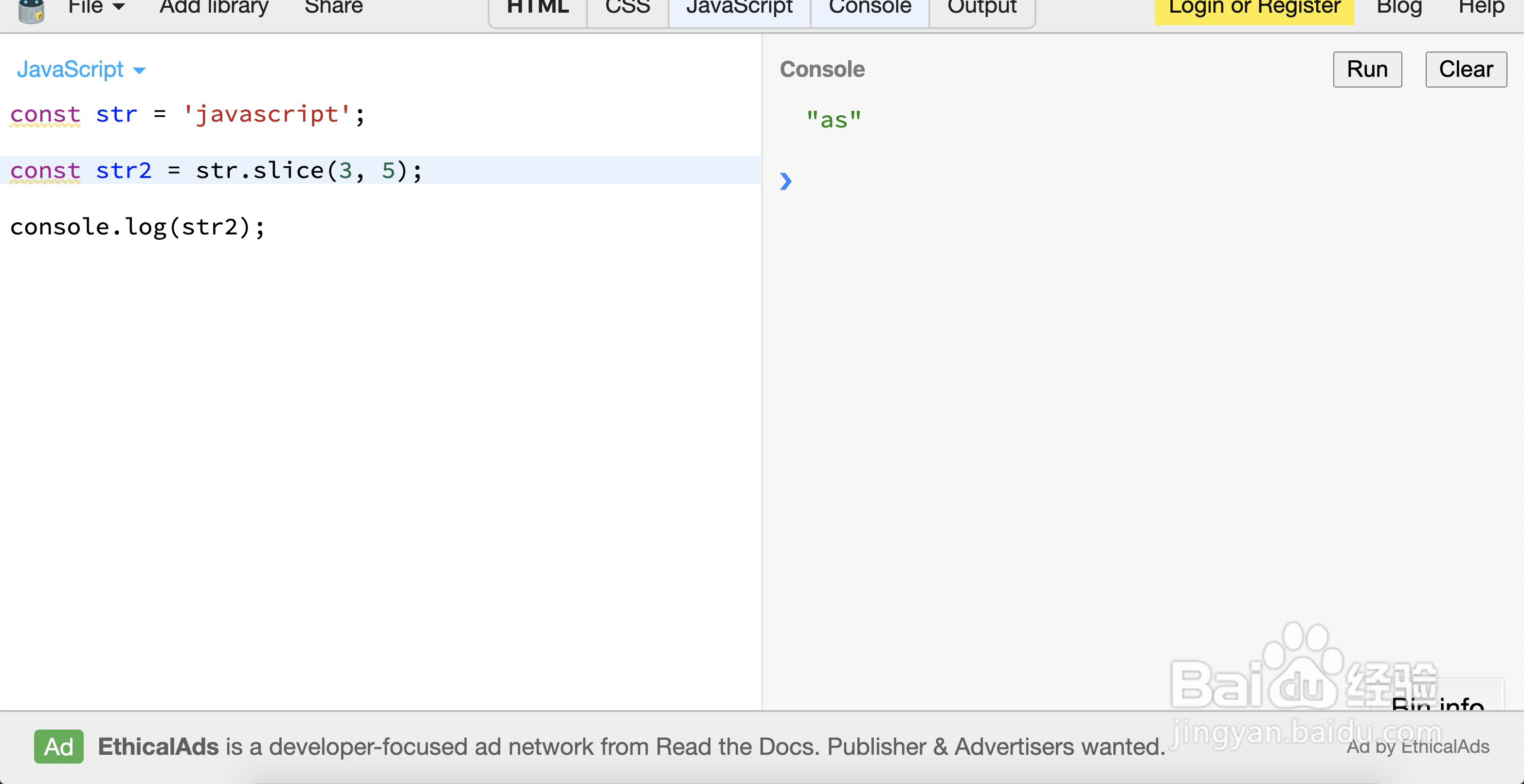Click the JS Bin logo icon
1524x784 pixels.
tap(31, 11)
